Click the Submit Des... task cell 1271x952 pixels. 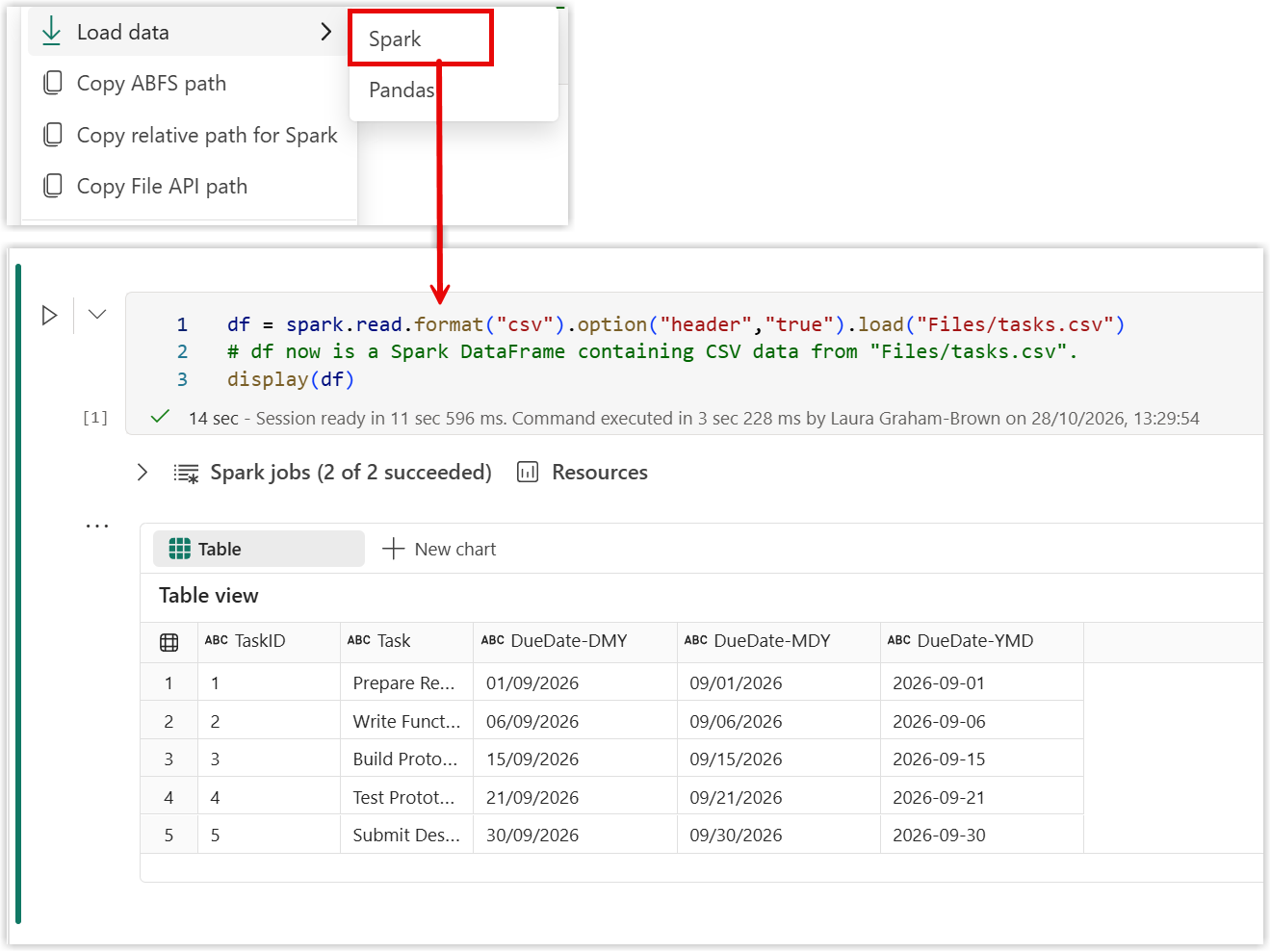tap(406, 835)
